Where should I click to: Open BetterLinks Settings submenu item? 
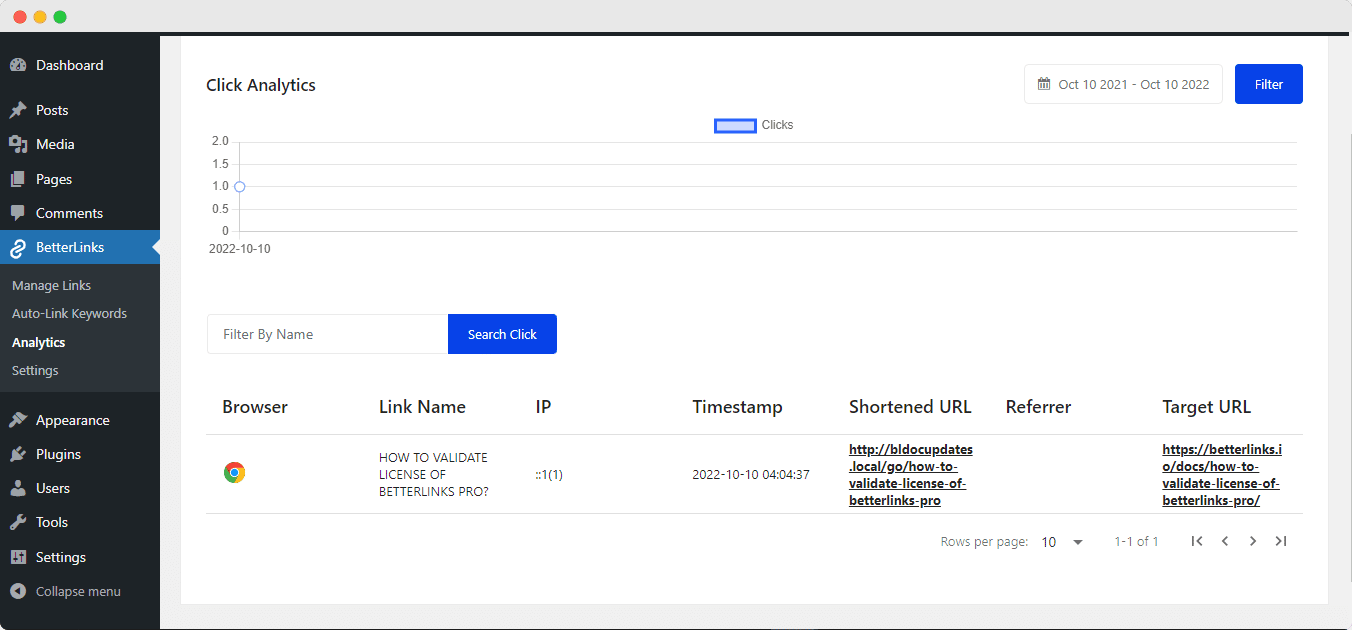coord(35,370)
